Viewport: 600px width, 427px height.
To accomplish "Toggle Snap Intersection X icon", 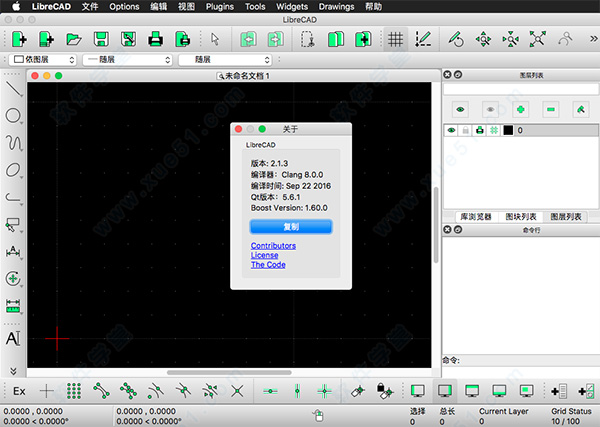I will (x=237, y=391).
